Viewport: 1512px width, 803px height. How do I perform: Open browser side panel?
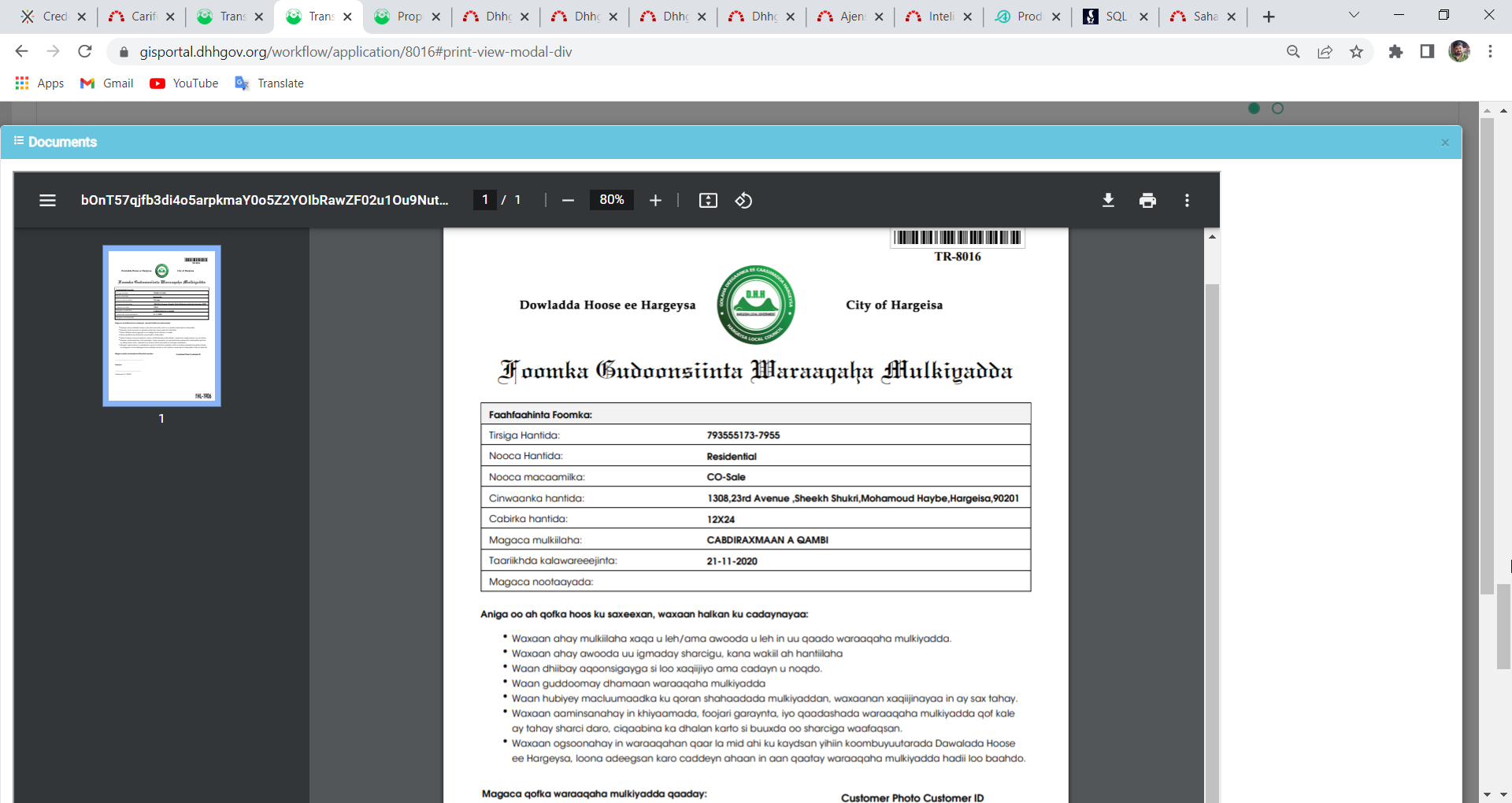(1427, 52)
